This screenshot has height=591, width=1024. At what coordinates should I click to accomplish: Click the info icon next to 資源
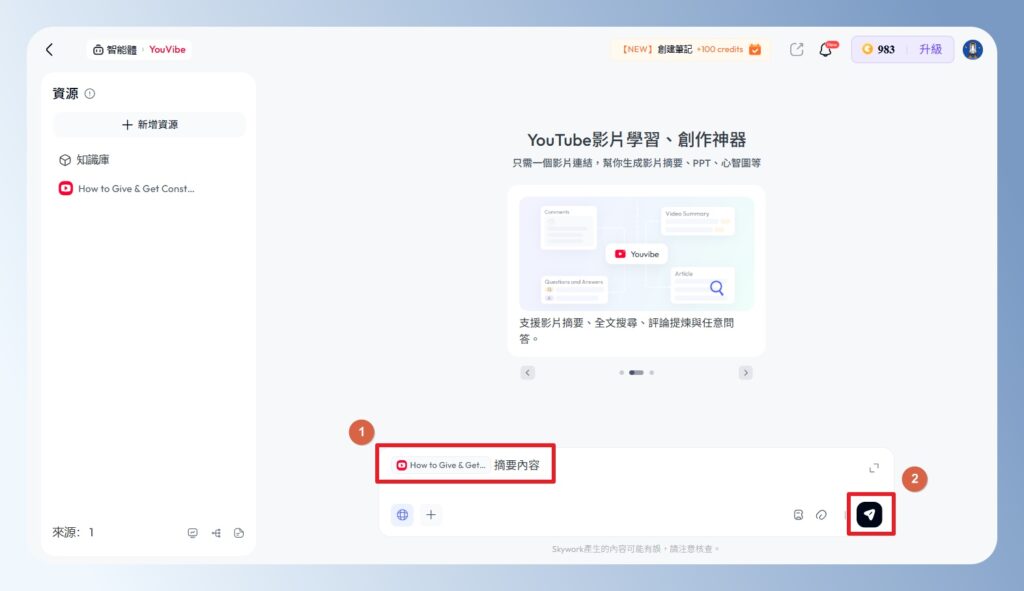pyautogui.click(x=89, y=93)
